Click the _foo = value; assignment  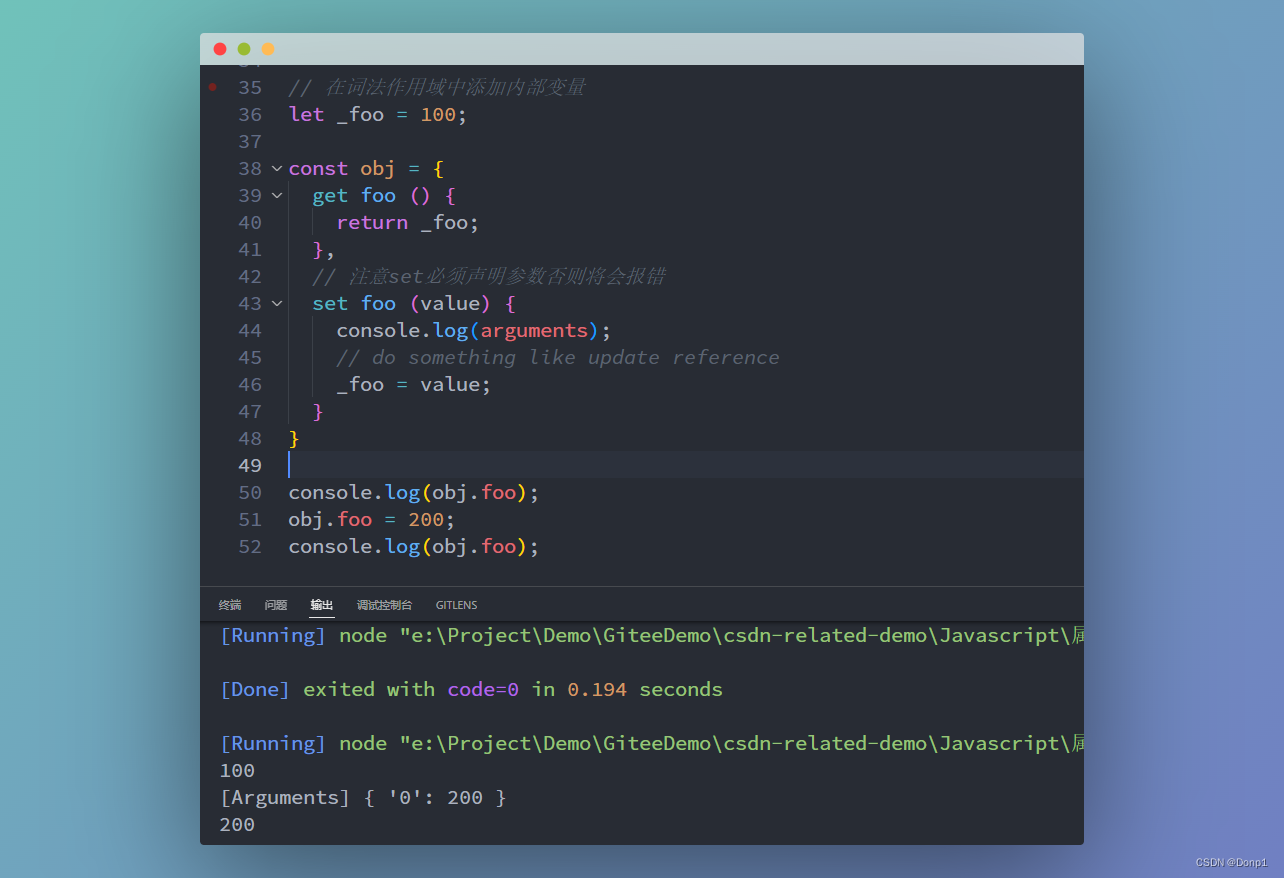pyautogui.click(x=414, y=384)
